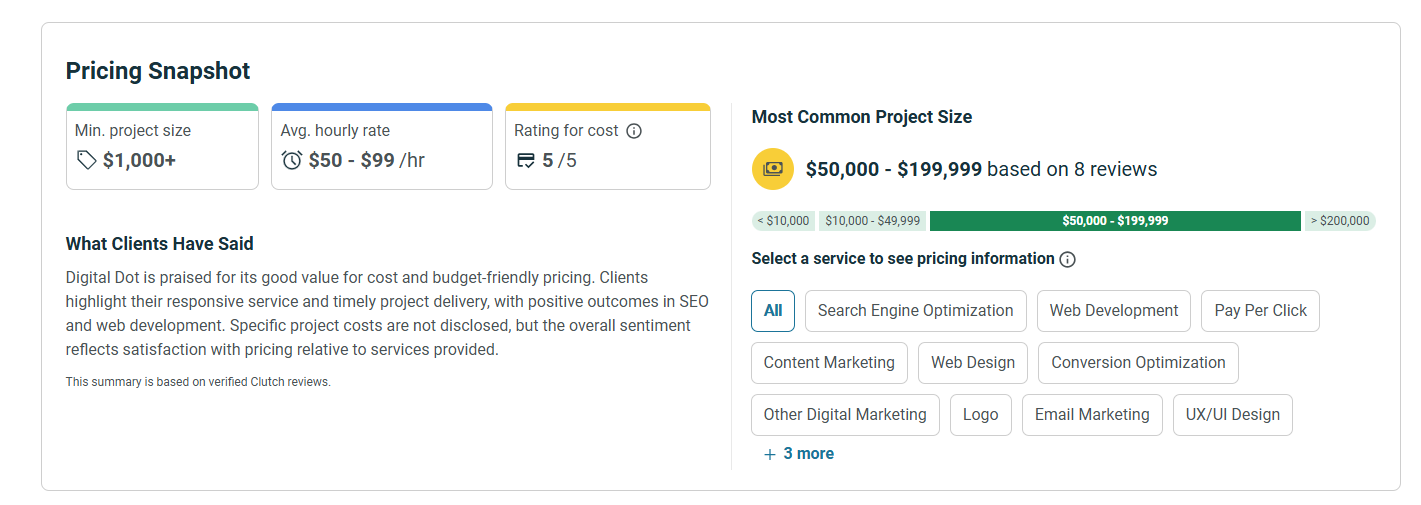Select the UX/UI Design service chip

(x=1232, y=415)
